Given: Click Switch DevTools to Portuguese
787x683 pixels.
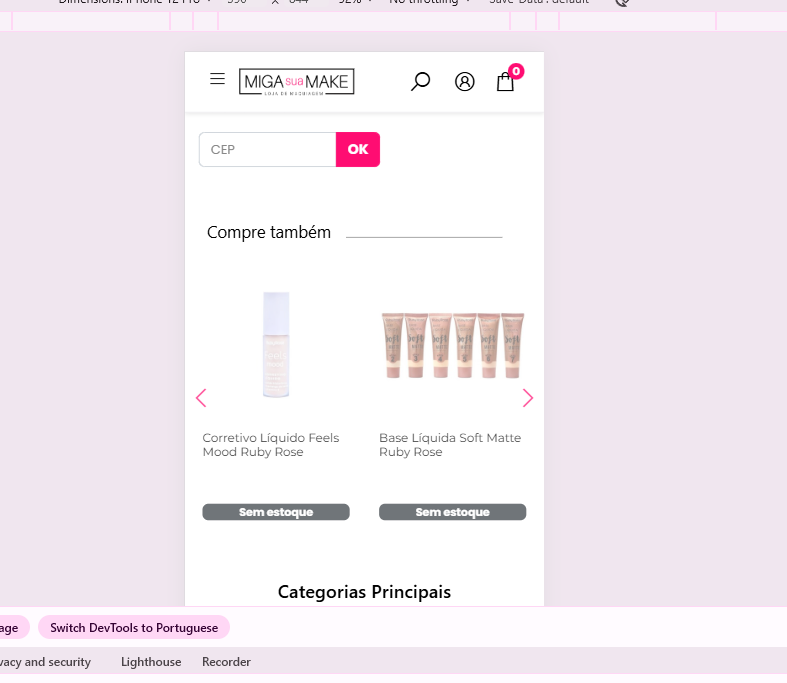Looking at the screenshot, I should pos(134,628).
